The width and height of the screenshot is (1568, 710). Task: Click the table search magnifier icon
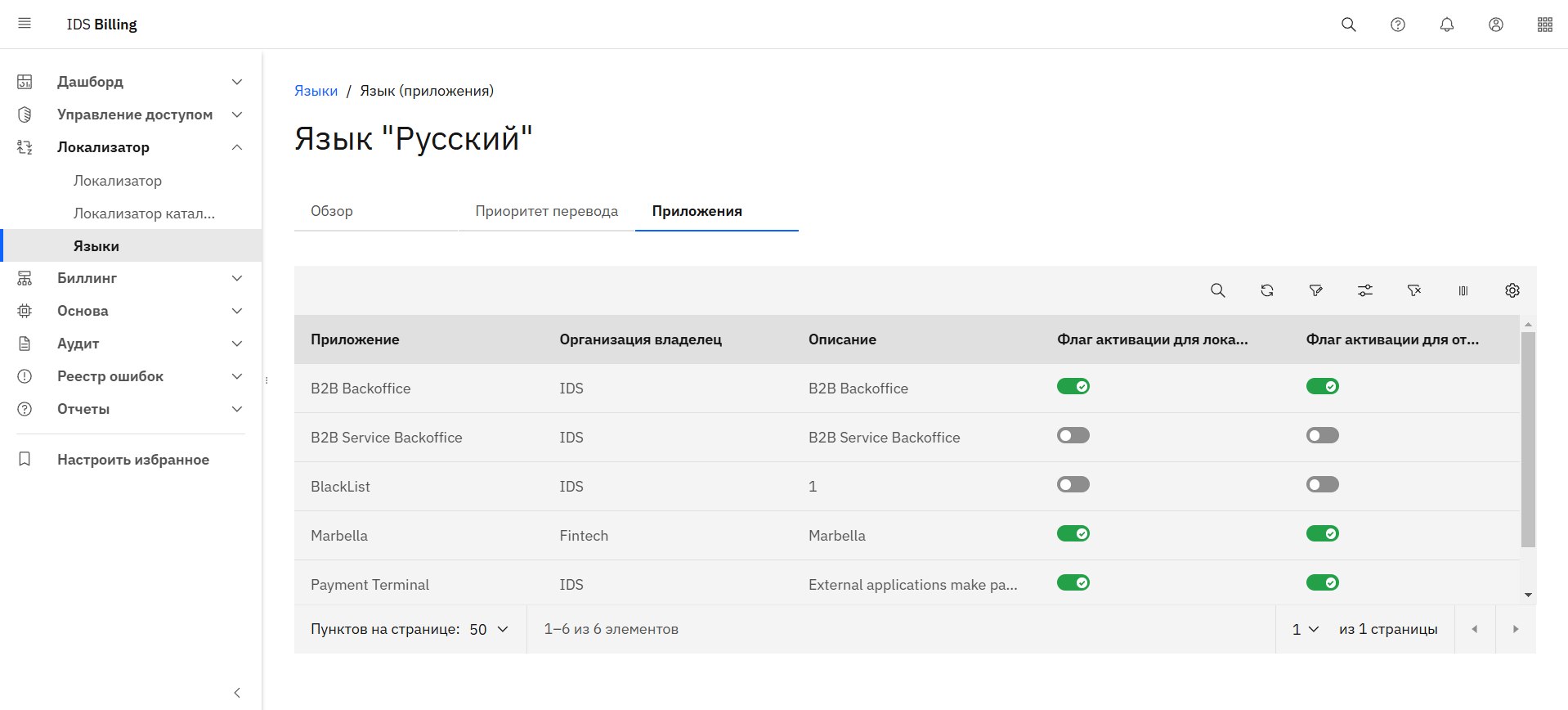tap(1217, 290)
